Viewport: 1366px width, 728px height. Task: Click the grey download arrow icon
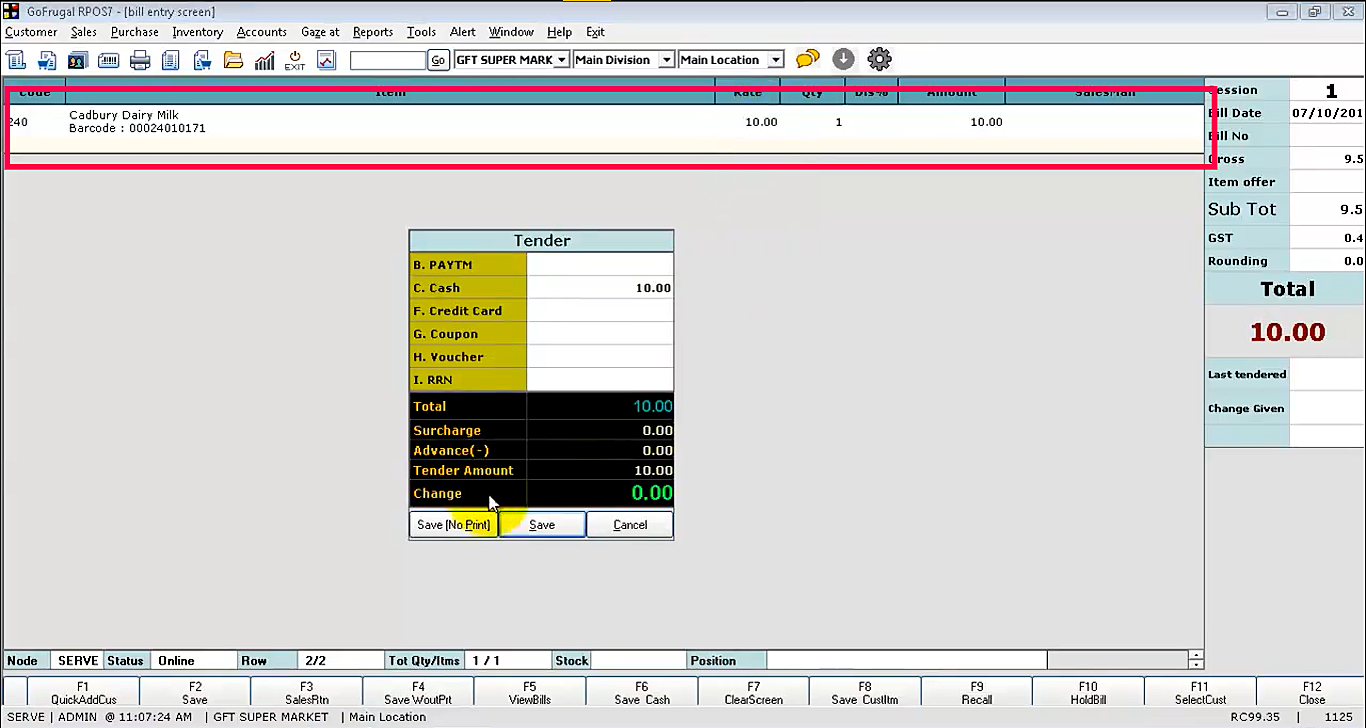pos(843,60)
